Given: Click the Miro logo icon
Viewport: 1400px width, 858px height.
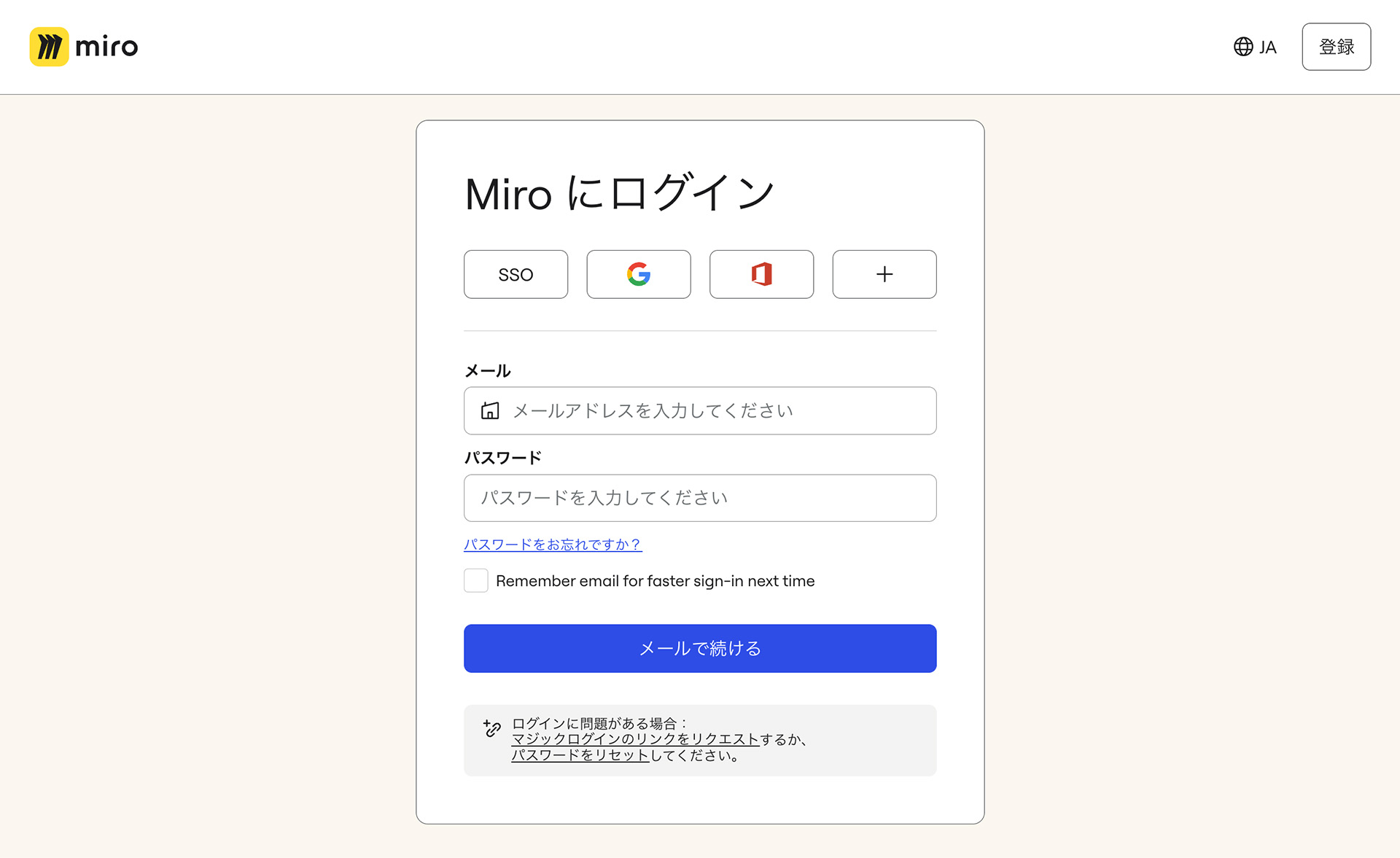Looking at the screenshot, I should tap(49, 47).
